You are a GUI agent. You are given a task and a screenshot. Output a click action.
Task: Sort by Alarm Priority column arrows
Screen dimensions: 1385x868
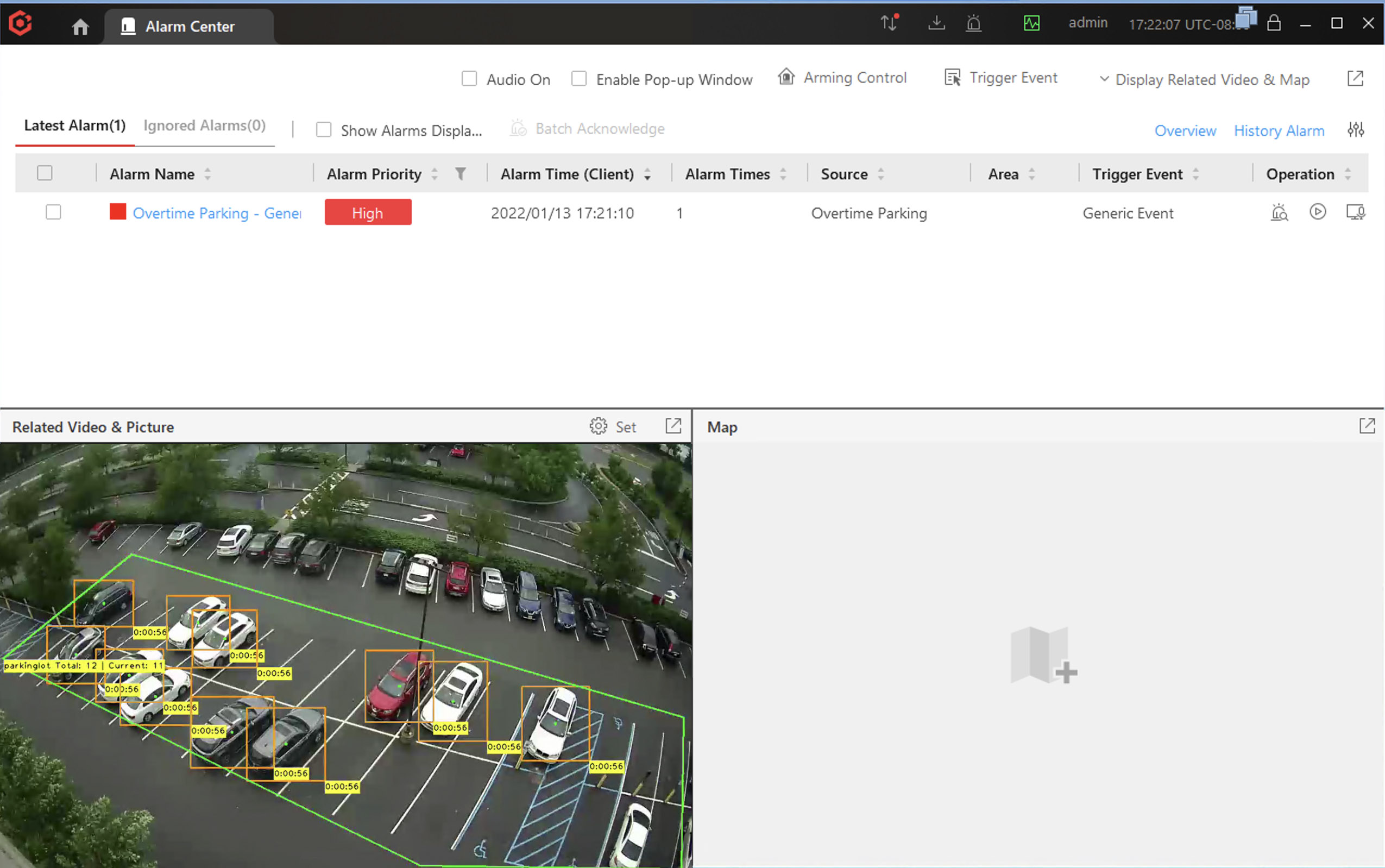click(435, 174)
